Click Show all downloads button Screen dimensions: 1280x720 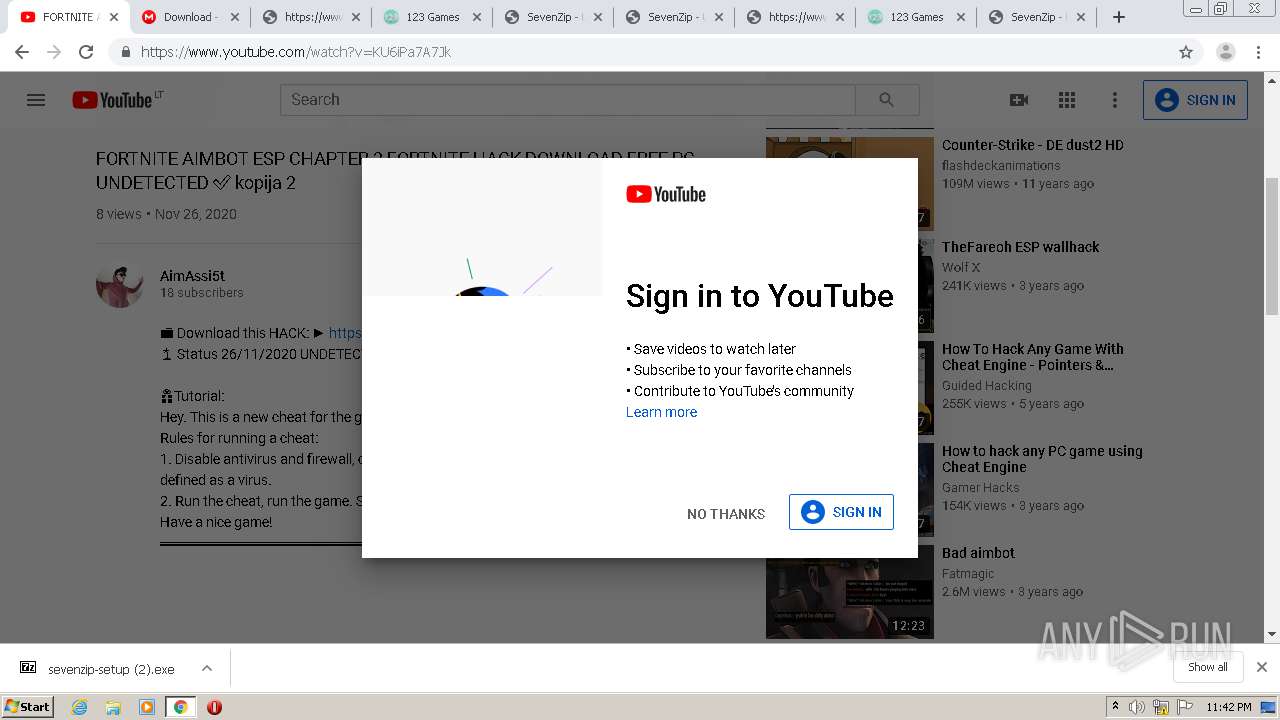click(1207, 667)
